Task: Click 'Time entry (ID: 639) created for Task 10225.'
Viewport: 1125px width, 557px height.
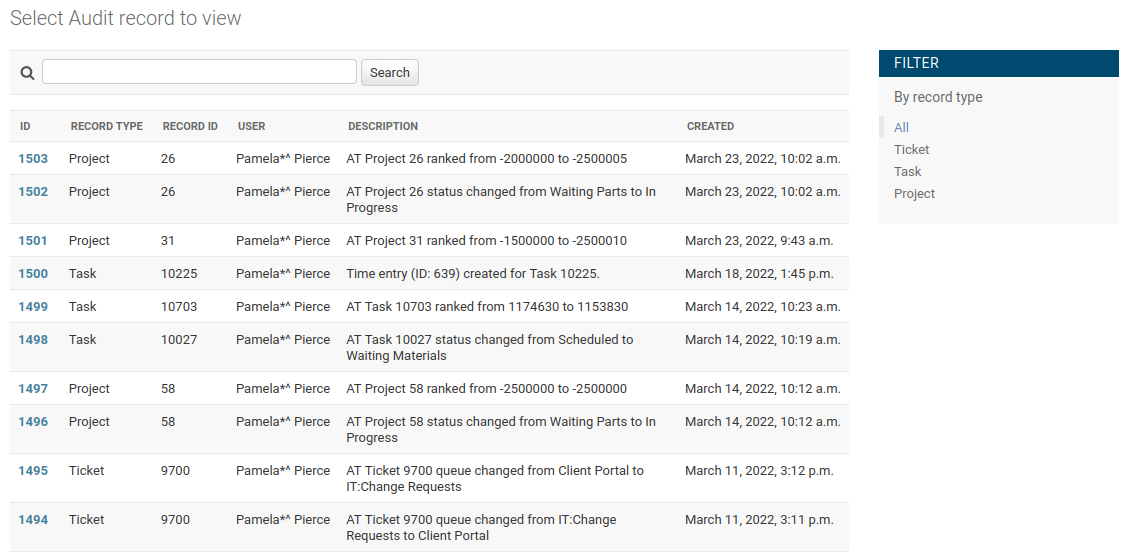Action: pos(473,273)
